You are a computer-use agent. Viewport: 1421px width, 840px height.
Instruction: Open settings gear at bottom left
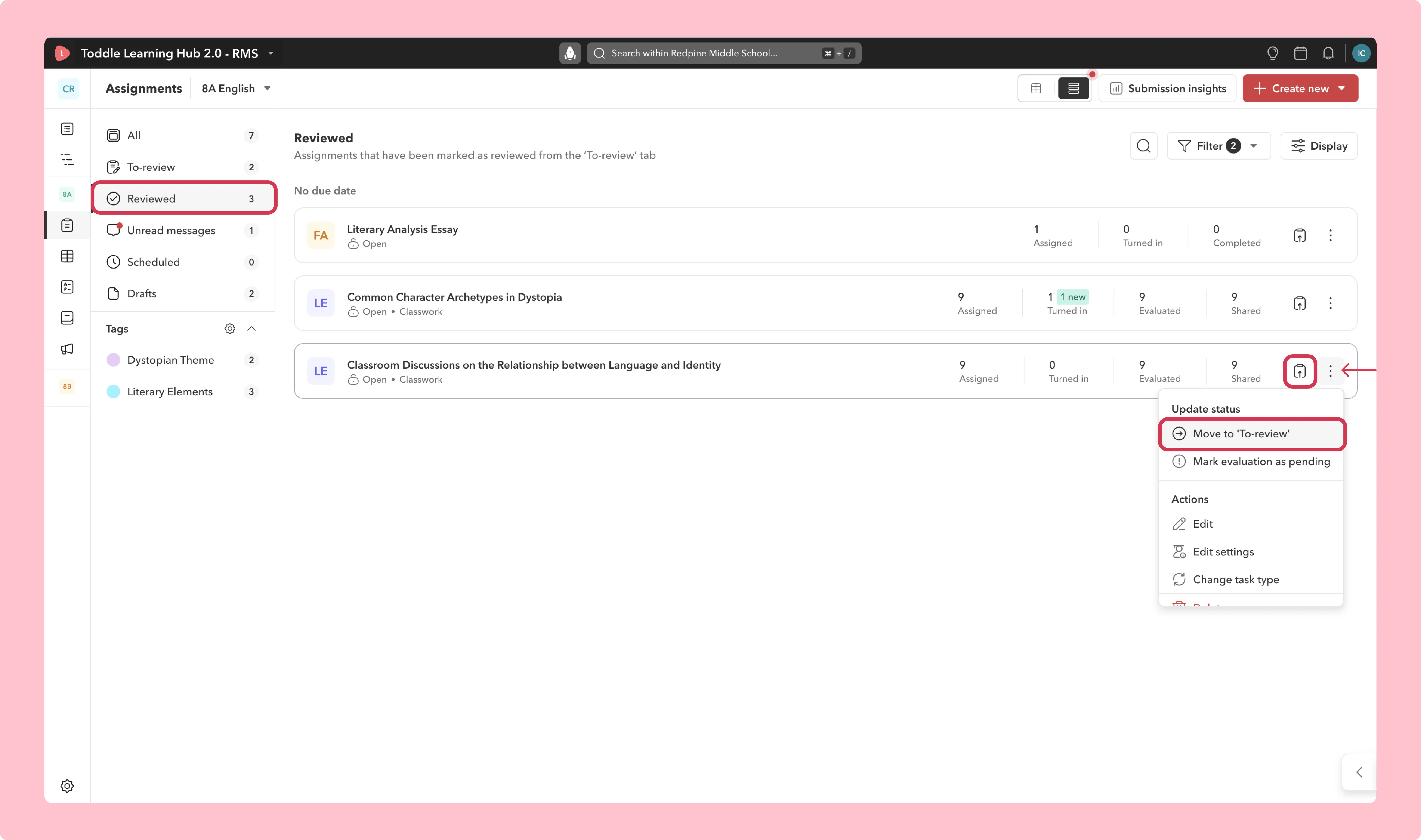pos(67,786)
